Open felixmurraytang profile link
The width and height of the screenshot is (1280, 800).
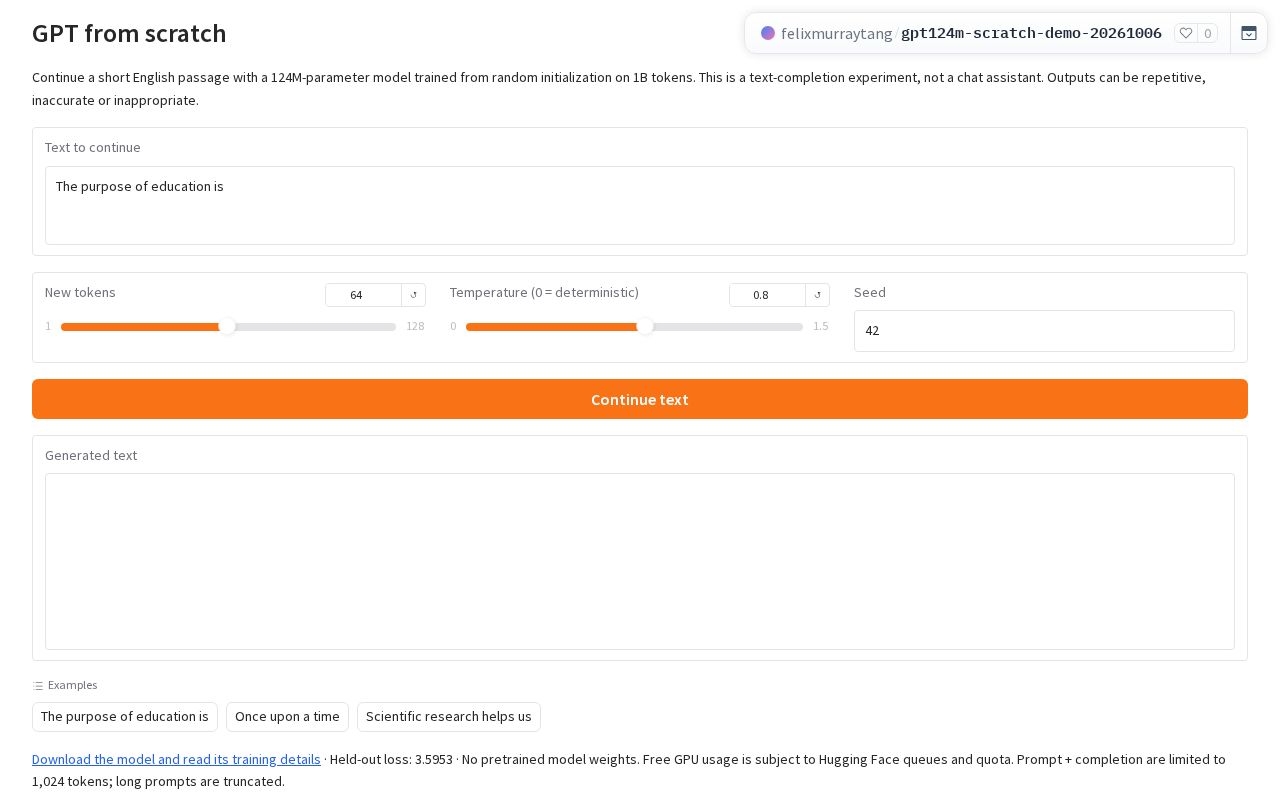(836, 33)
